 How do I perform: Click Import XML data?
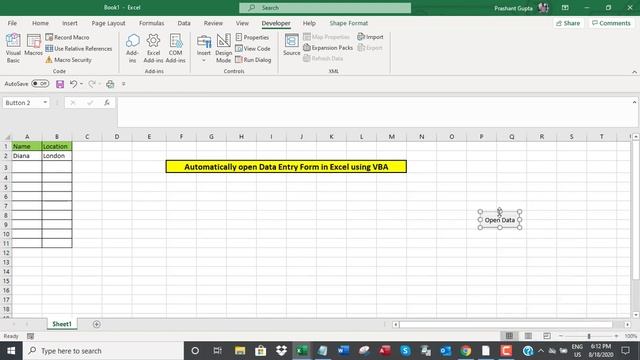(x=370, y=37)
